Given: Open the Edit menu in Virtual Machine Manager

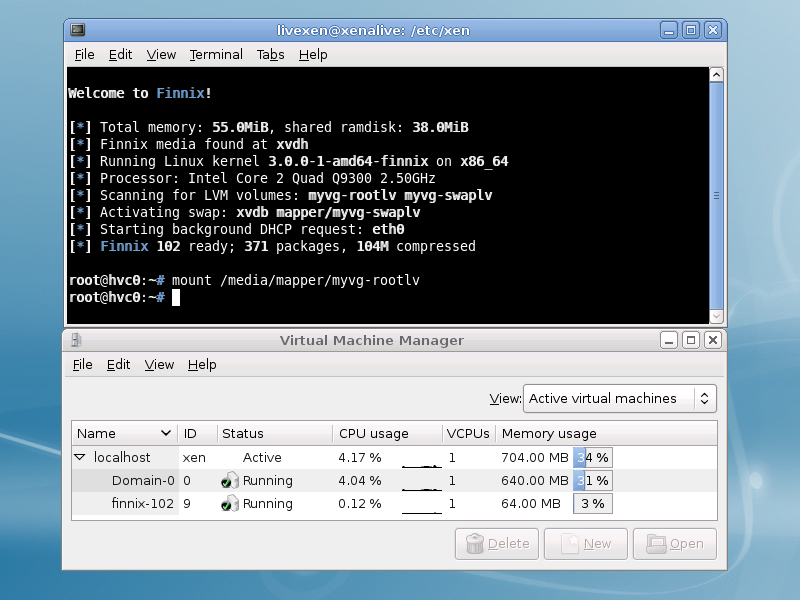Looking at the screenshot, I should tap(119, 365).
